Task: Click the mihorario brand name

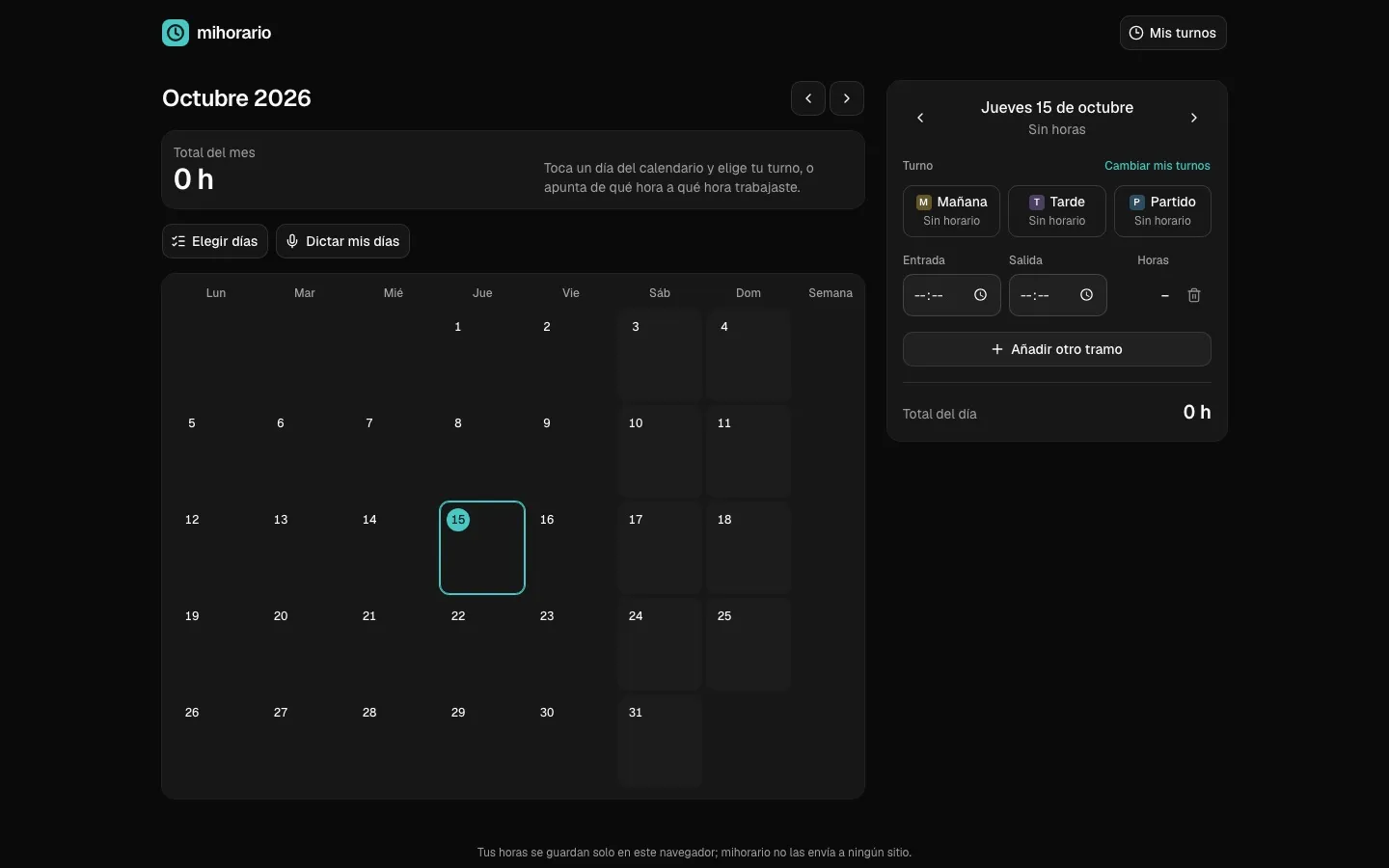Action: click(234, 33)
